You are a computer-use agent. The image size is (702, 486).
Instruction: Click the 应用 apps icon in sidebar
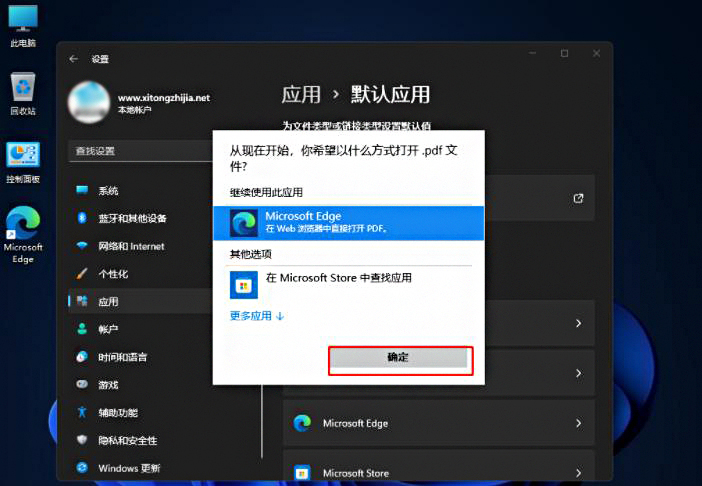pyautogui.click(x=82, y=301)
